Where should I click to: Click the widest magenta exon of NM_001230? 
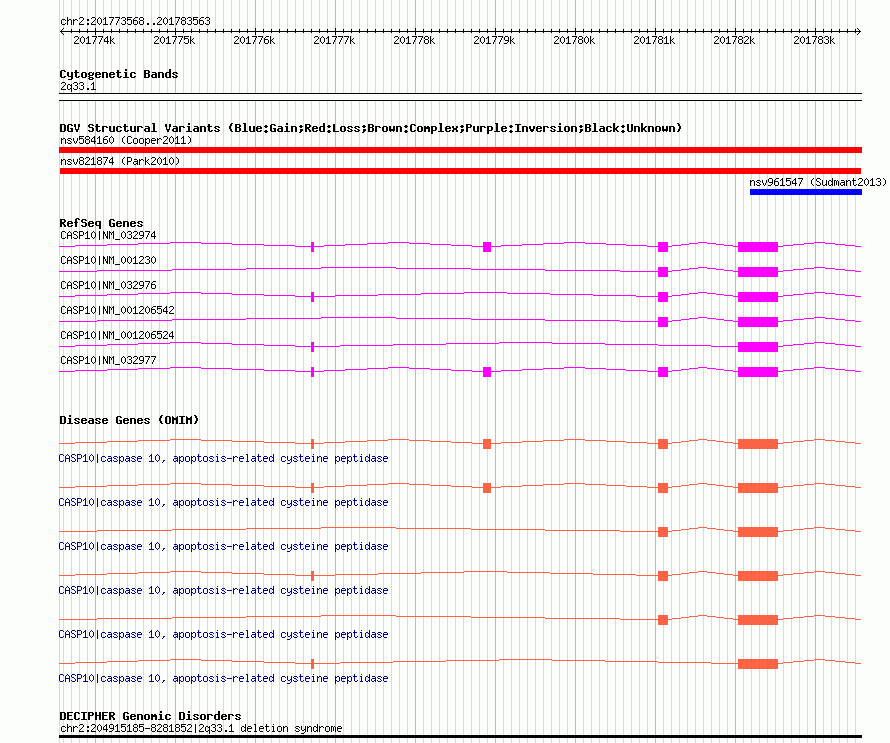(x=758, y=272)
